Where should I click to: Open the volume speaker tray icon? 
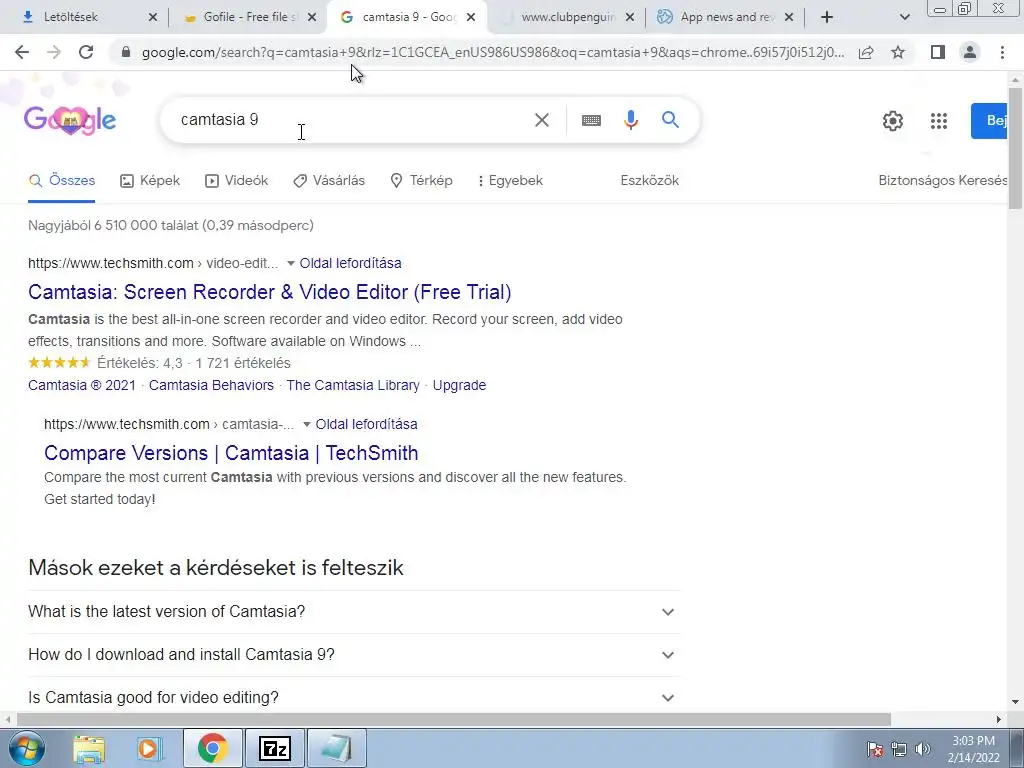coord(923,749)
